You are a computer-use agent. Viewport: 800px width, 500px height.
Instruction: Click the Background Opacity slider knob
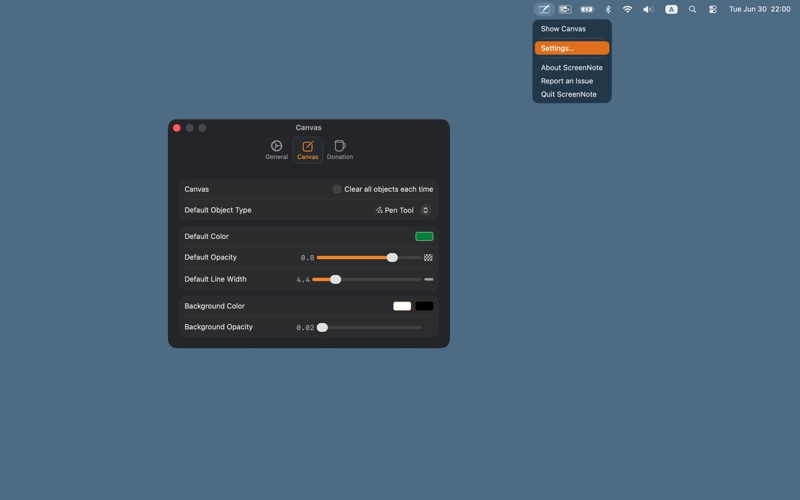pyautogui.click(x=322, y=328)
